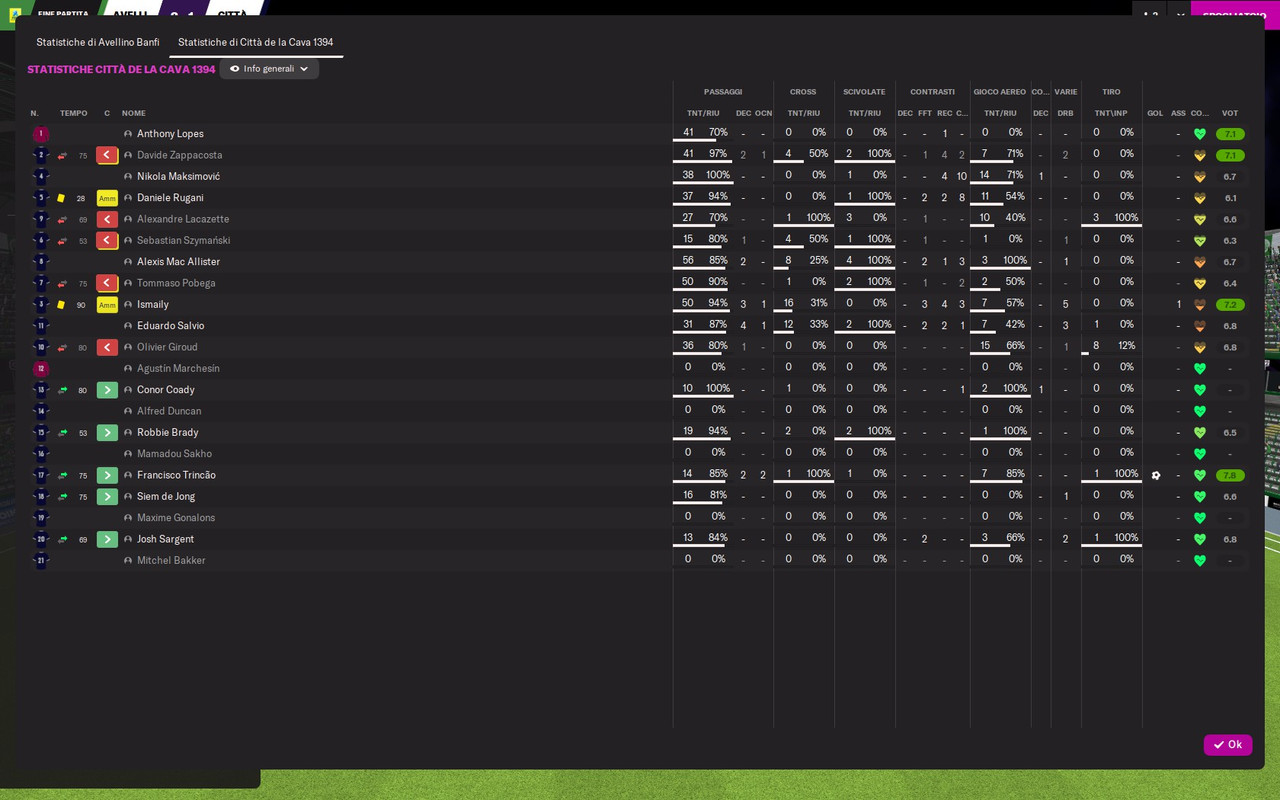The image size is (1280, 800).
Task: Open Eduardo Salvio's player name link
Action: click(170, 326)
